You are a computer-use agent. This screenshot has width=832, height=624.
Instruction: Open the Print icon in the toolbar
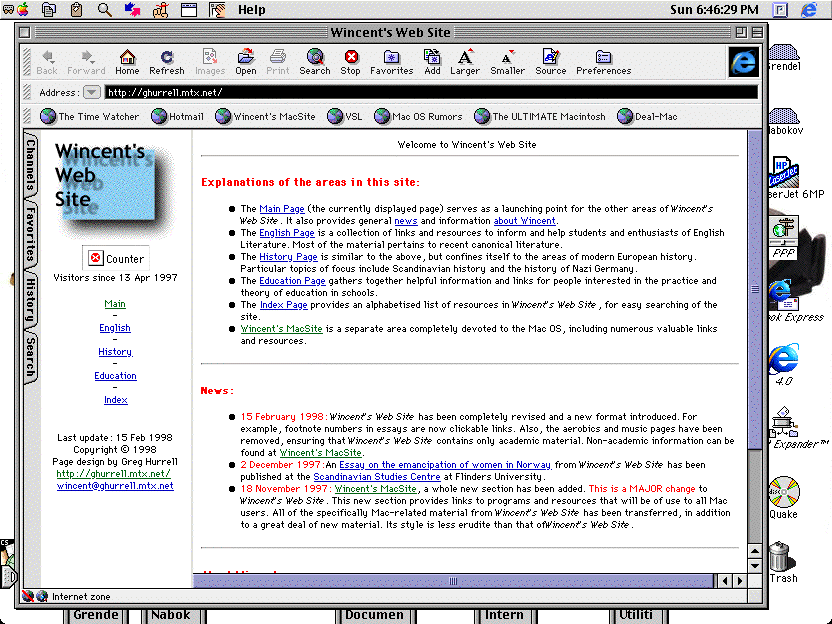[x=278, y=60]
